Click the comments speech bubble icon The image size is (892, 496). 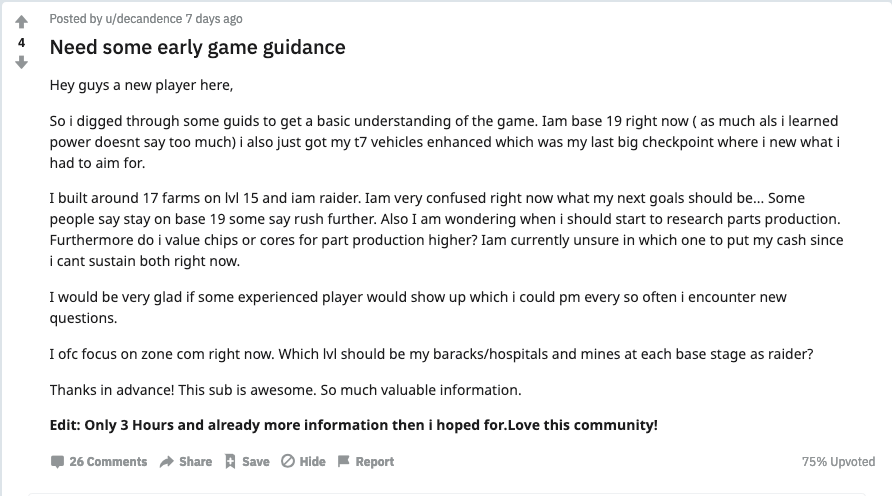(x=57, y=462)
